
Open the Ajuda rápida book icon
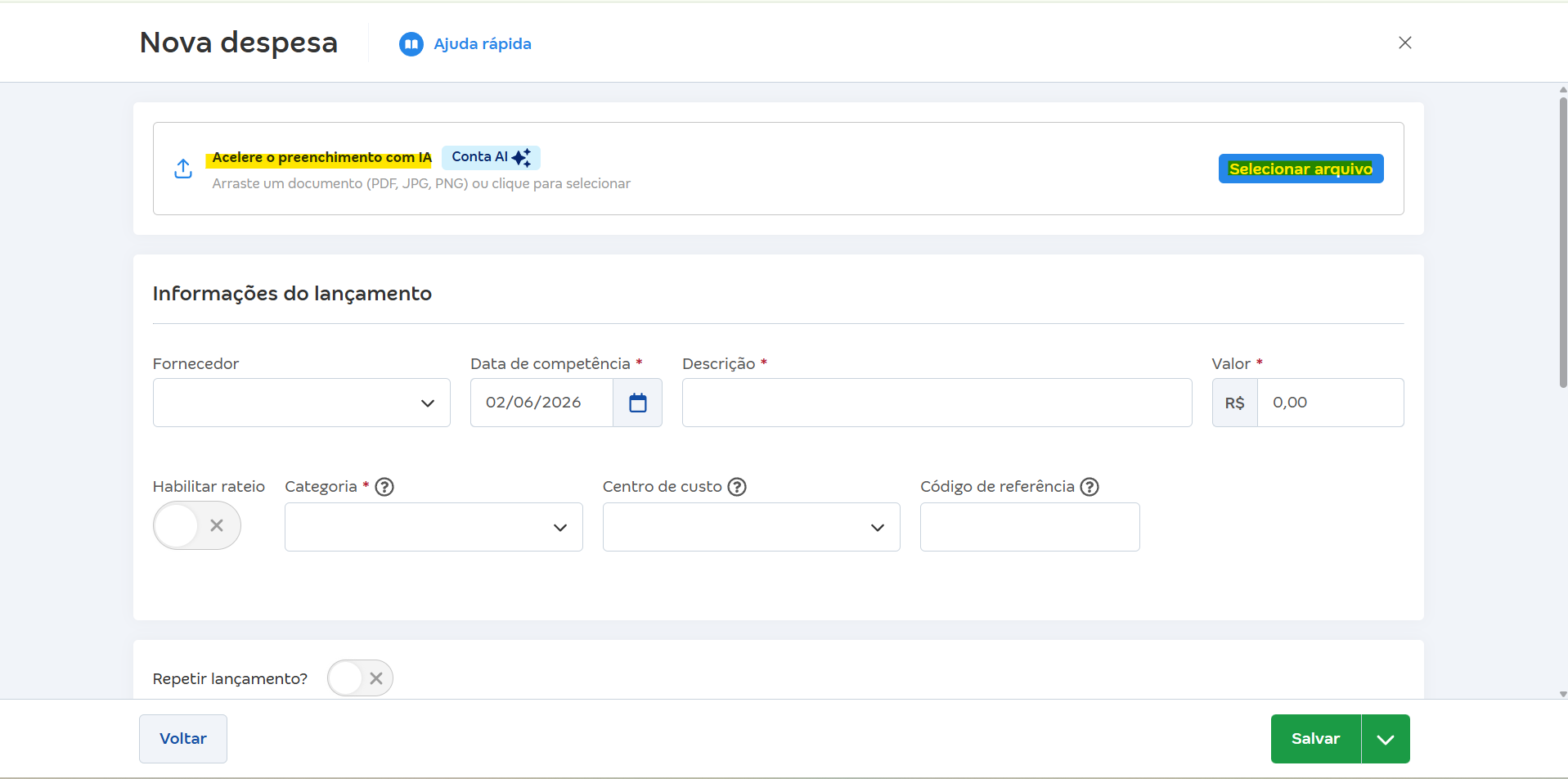(x=411, y=44)
